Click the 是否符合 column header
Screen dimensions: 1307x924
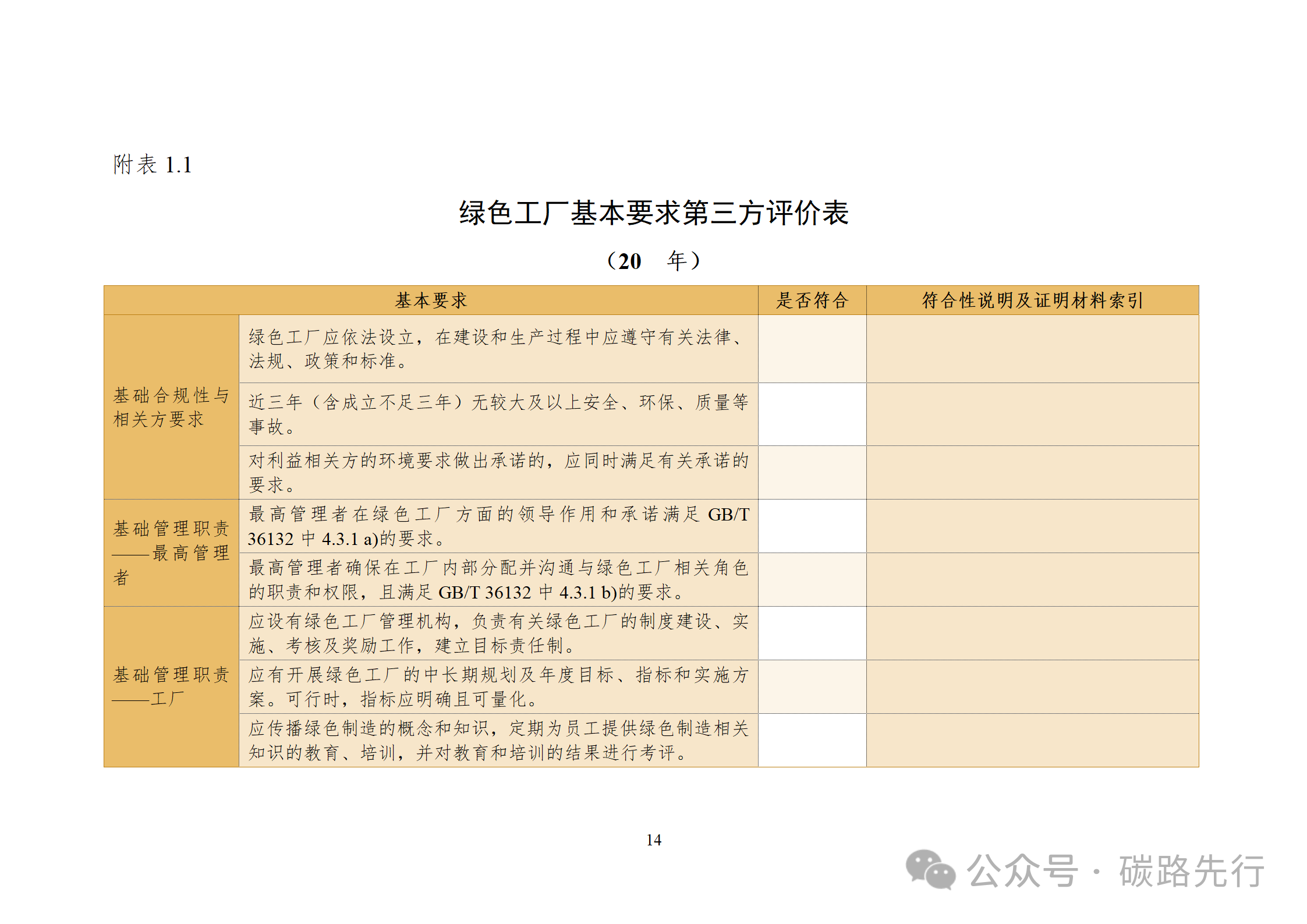click(x=812, y=300)
